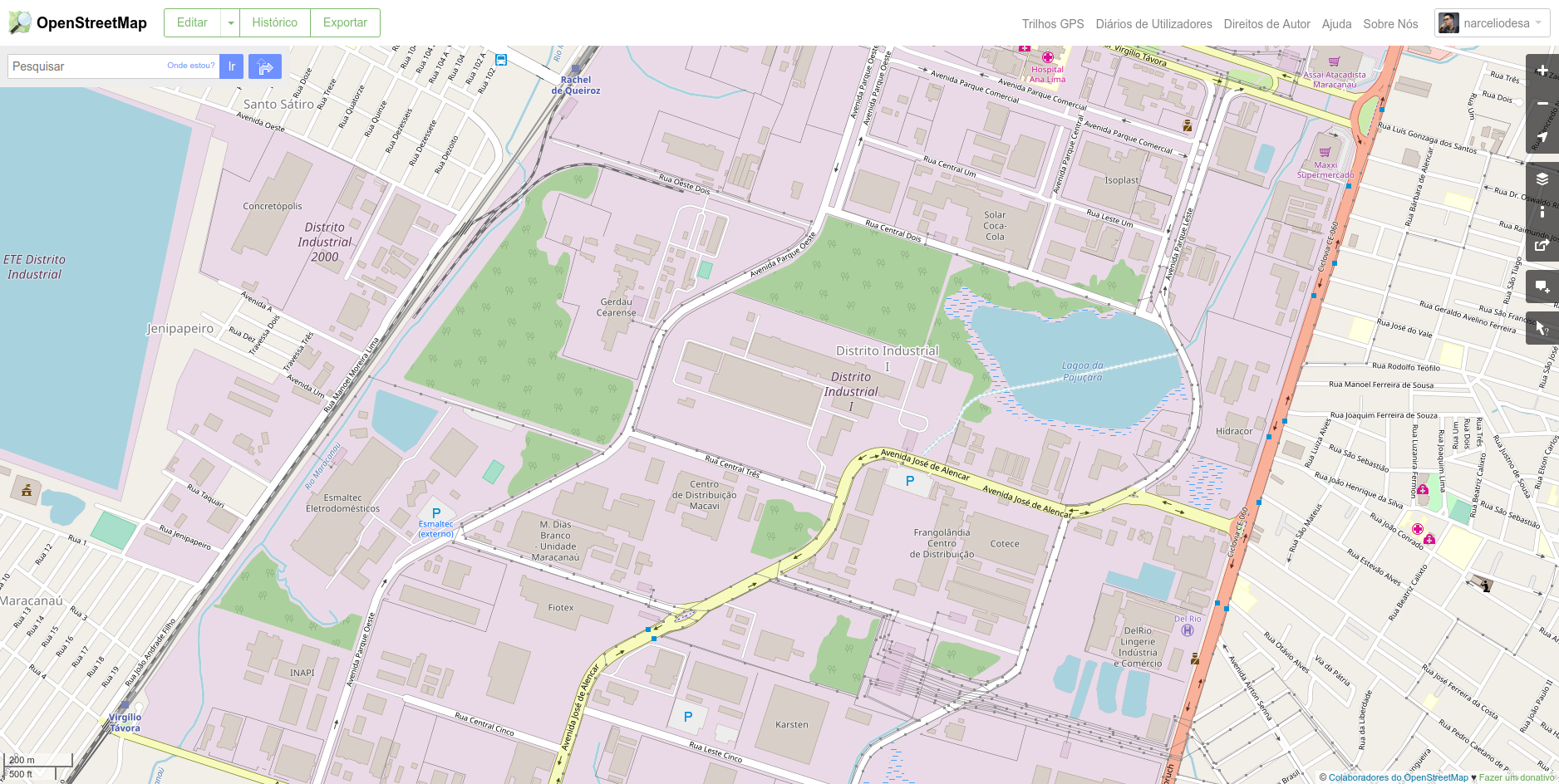Open the Ajuda menu item

[1336, 24]
